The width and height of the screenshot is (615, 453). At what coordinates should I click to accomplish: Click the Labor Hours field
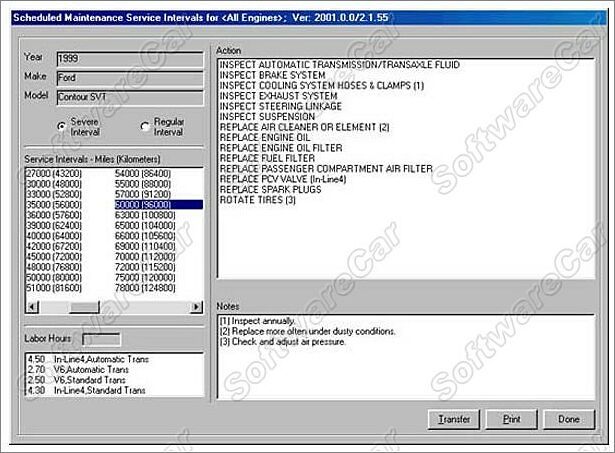point(102,340)
